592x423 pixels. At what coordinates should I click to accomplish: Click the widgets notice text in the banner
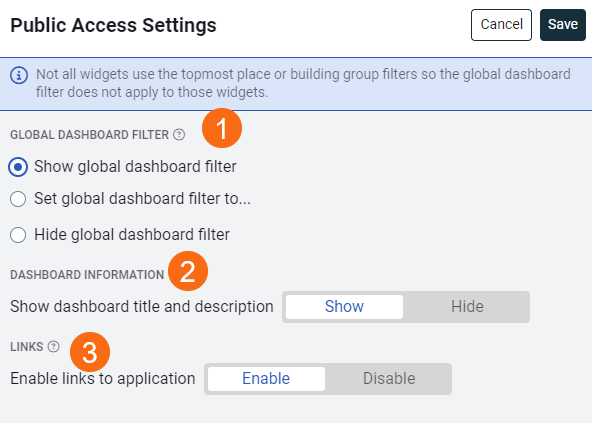(x=303, y=83)
